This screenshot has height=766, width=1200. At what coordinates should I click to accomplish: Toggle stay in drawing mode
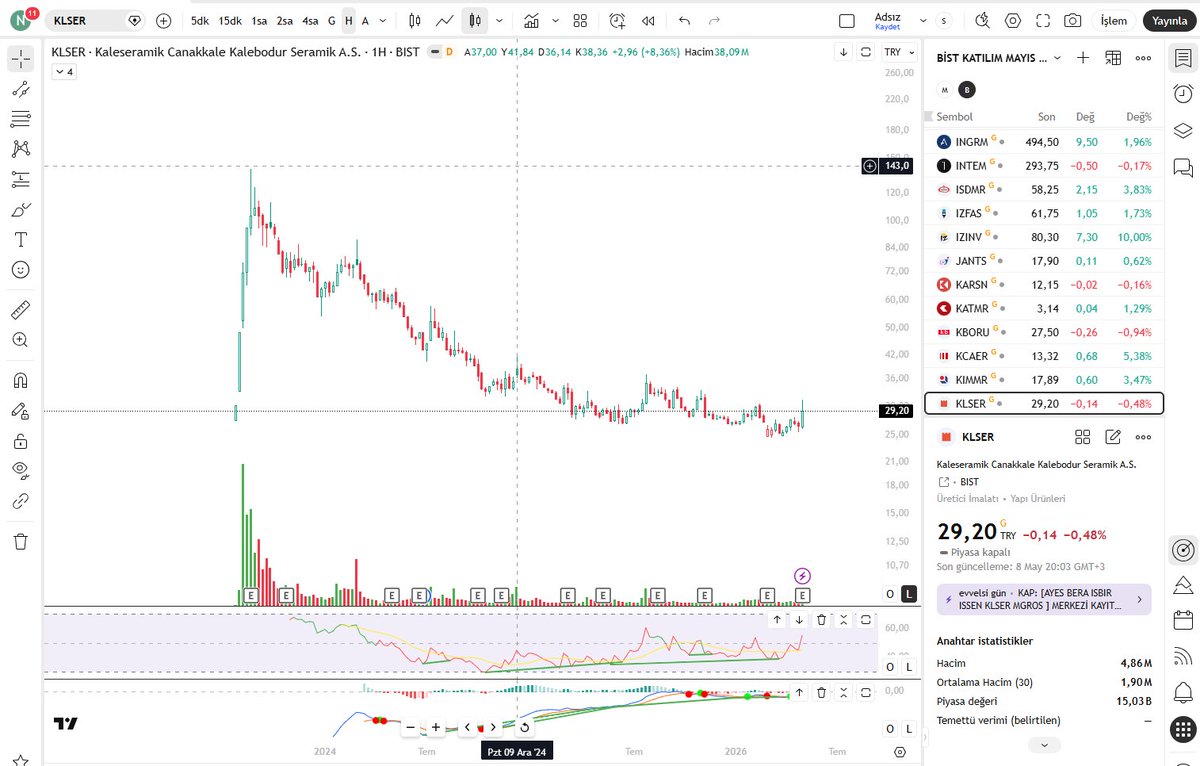20,410
